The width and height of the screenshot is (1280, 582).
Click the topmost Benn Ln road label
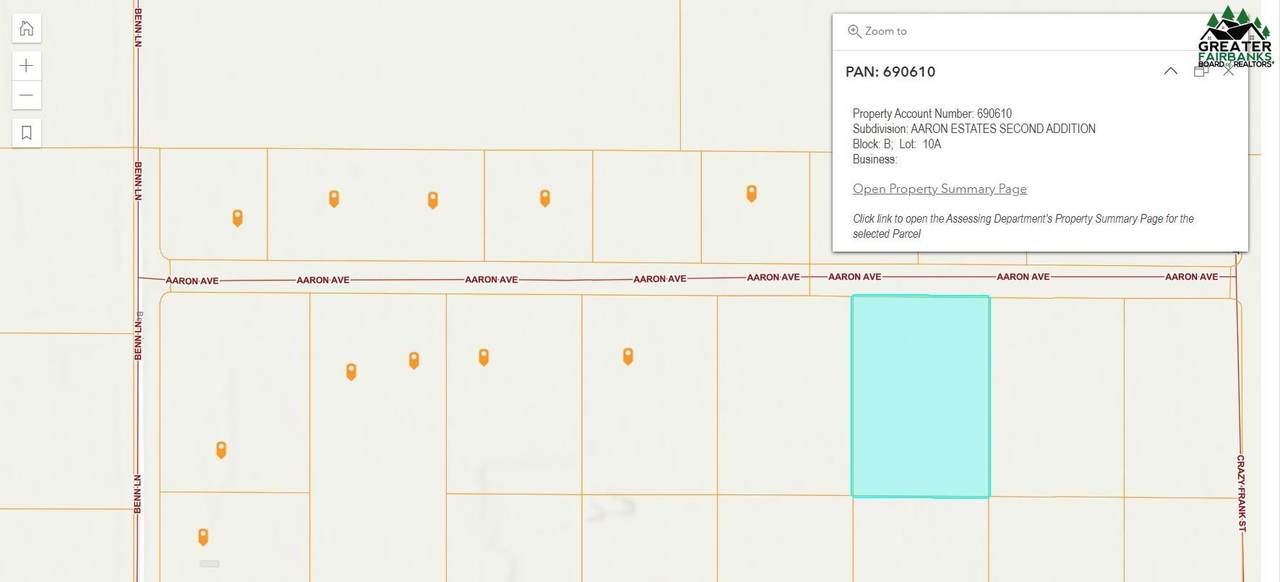[138, 27]
